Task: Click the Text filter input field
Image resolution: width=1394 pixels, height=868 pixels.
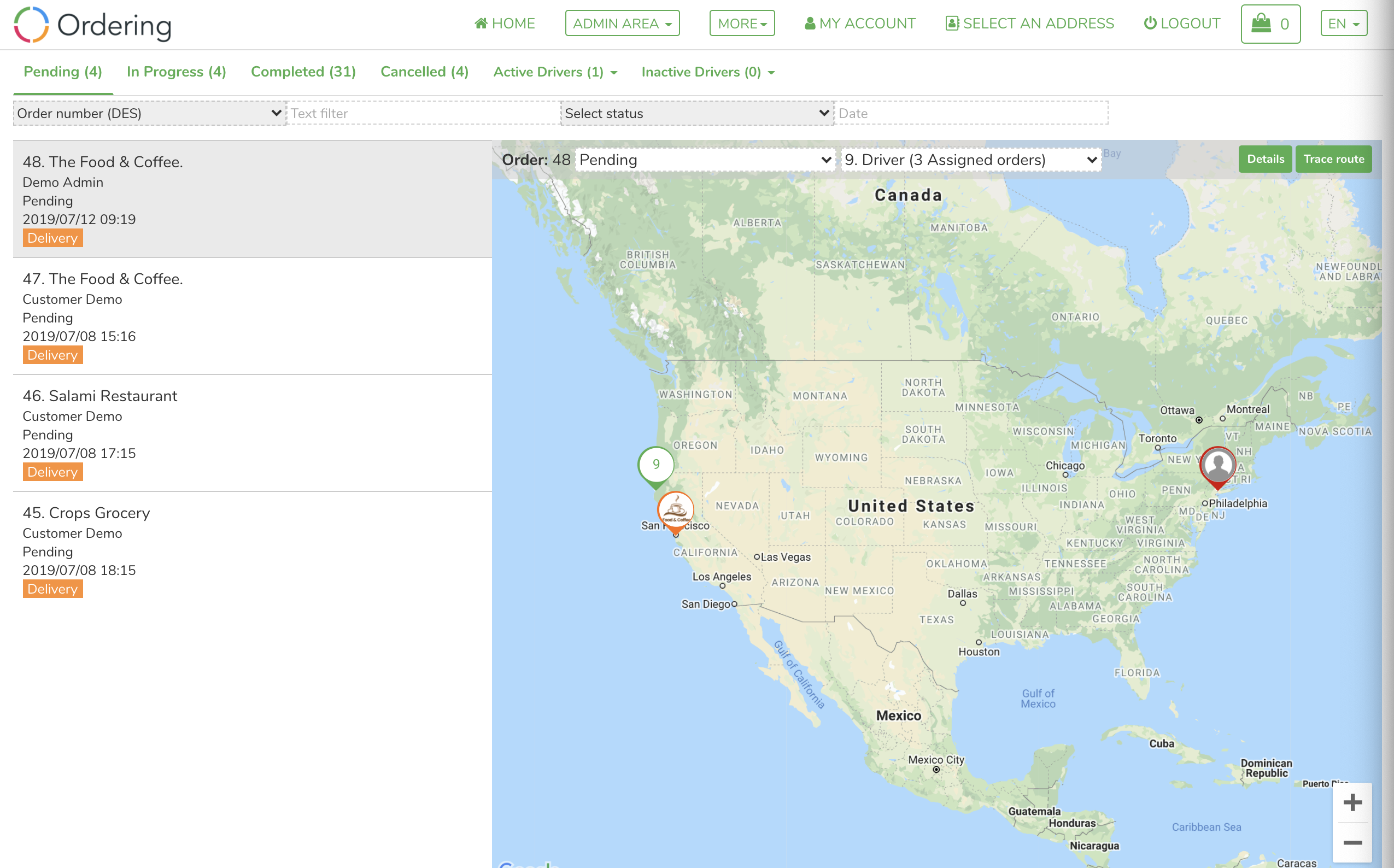Action: [x=424, y=113]
